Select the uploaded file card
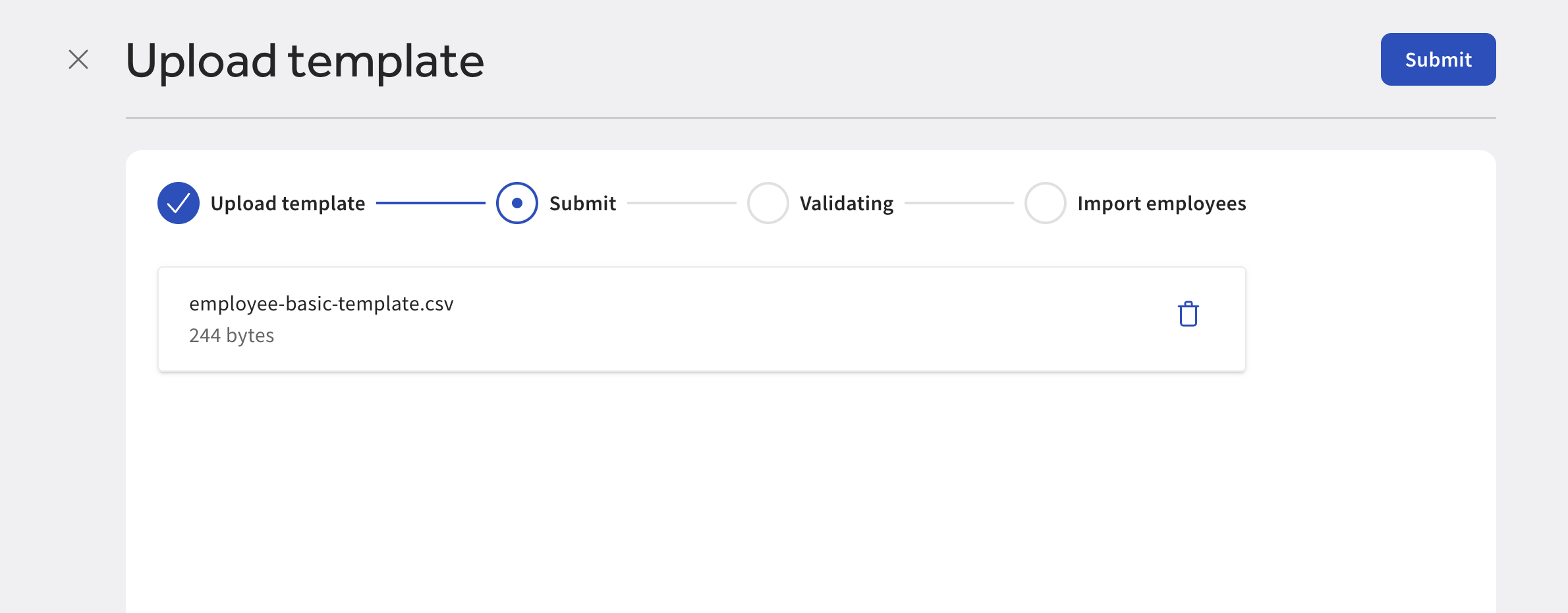This screenshot has height=613, width=1568. coord(702,319)
